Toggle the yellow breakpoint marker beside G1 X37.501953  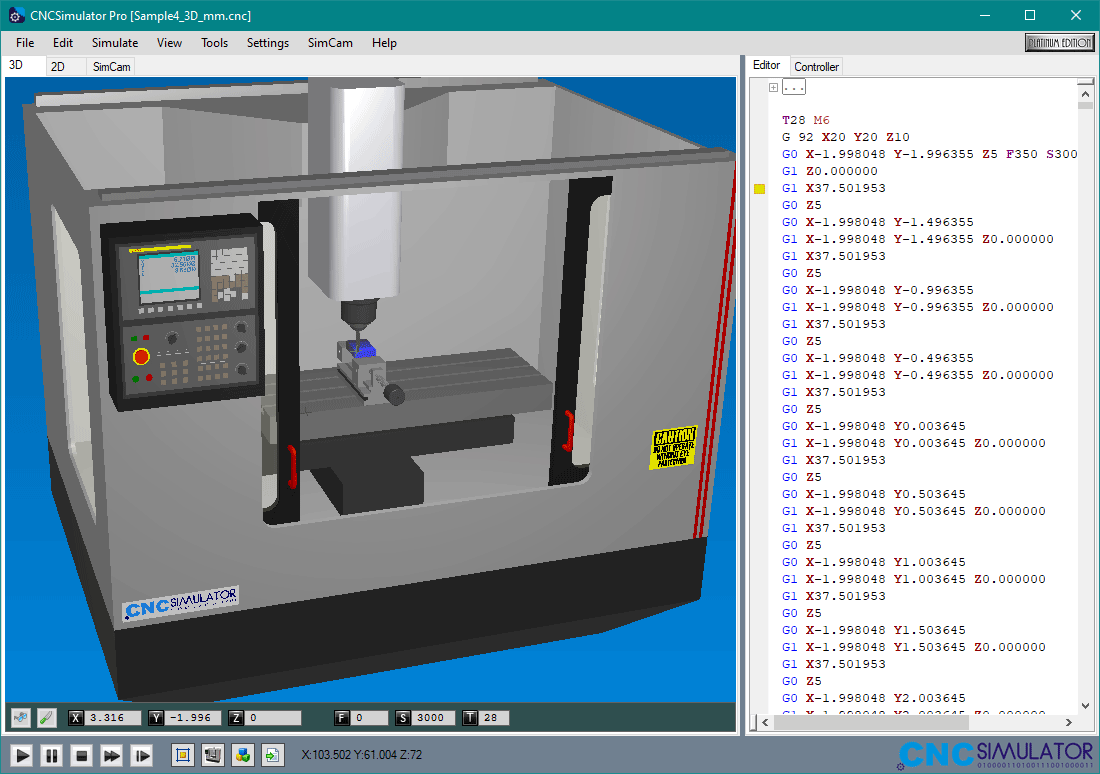click(x=759, y=188)
